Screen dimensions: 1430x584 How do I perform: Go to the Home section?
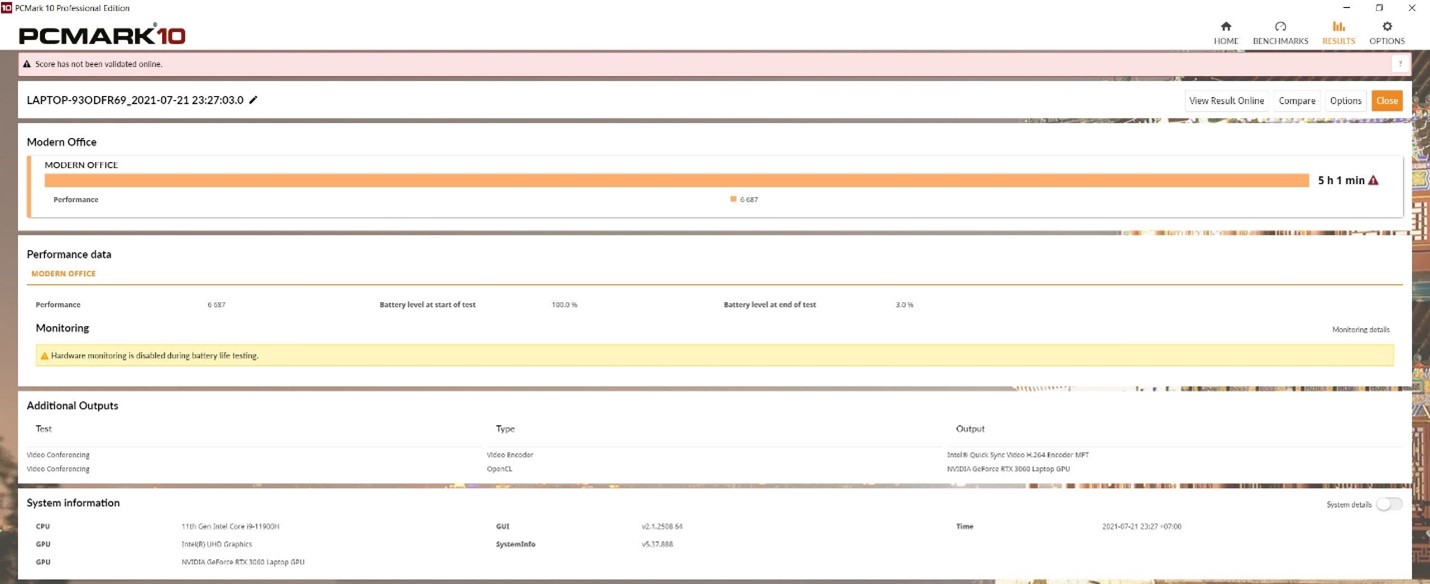1226,33
